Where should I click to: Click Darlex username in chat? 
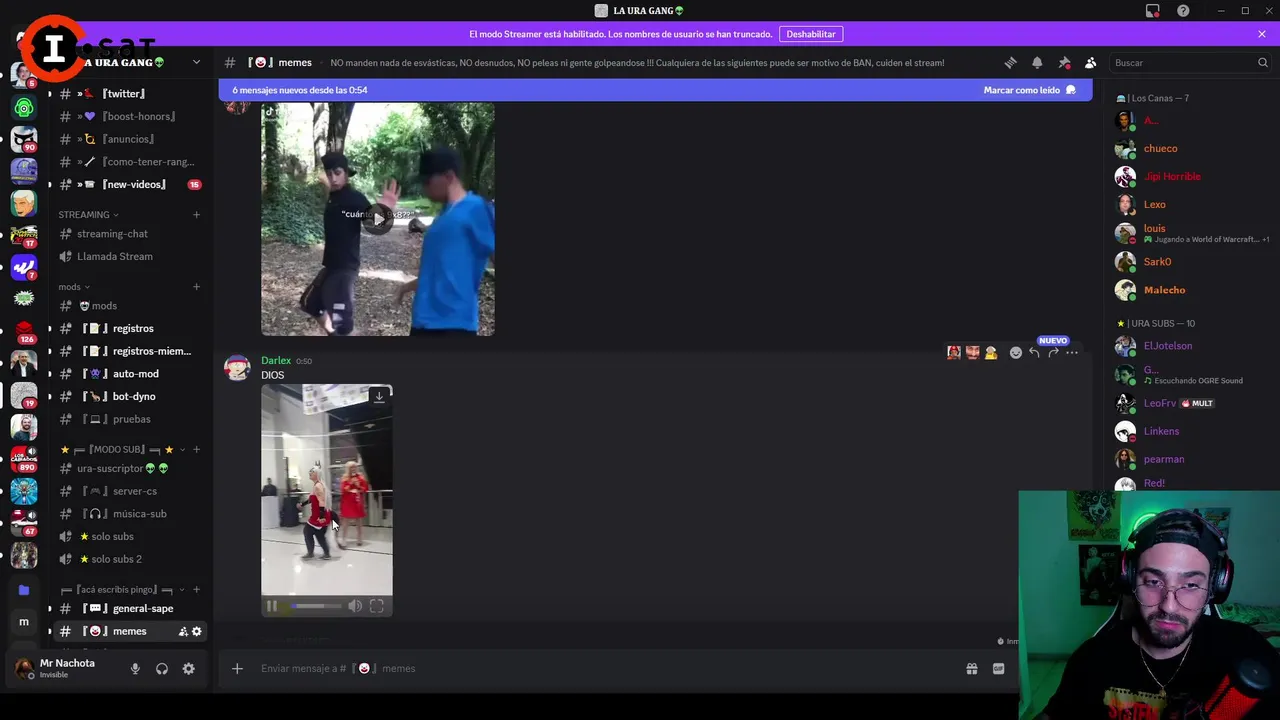pyautogui.click(x=276, y=361)
